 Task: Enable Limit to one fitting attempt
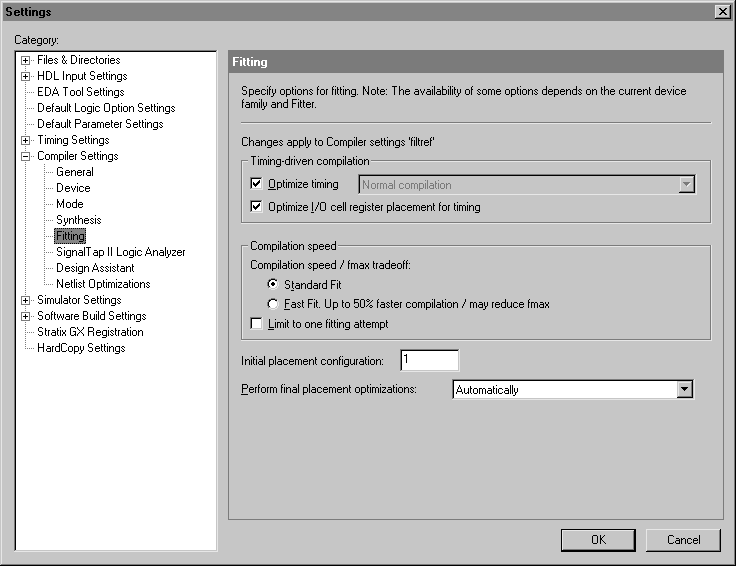pos(256,323)
